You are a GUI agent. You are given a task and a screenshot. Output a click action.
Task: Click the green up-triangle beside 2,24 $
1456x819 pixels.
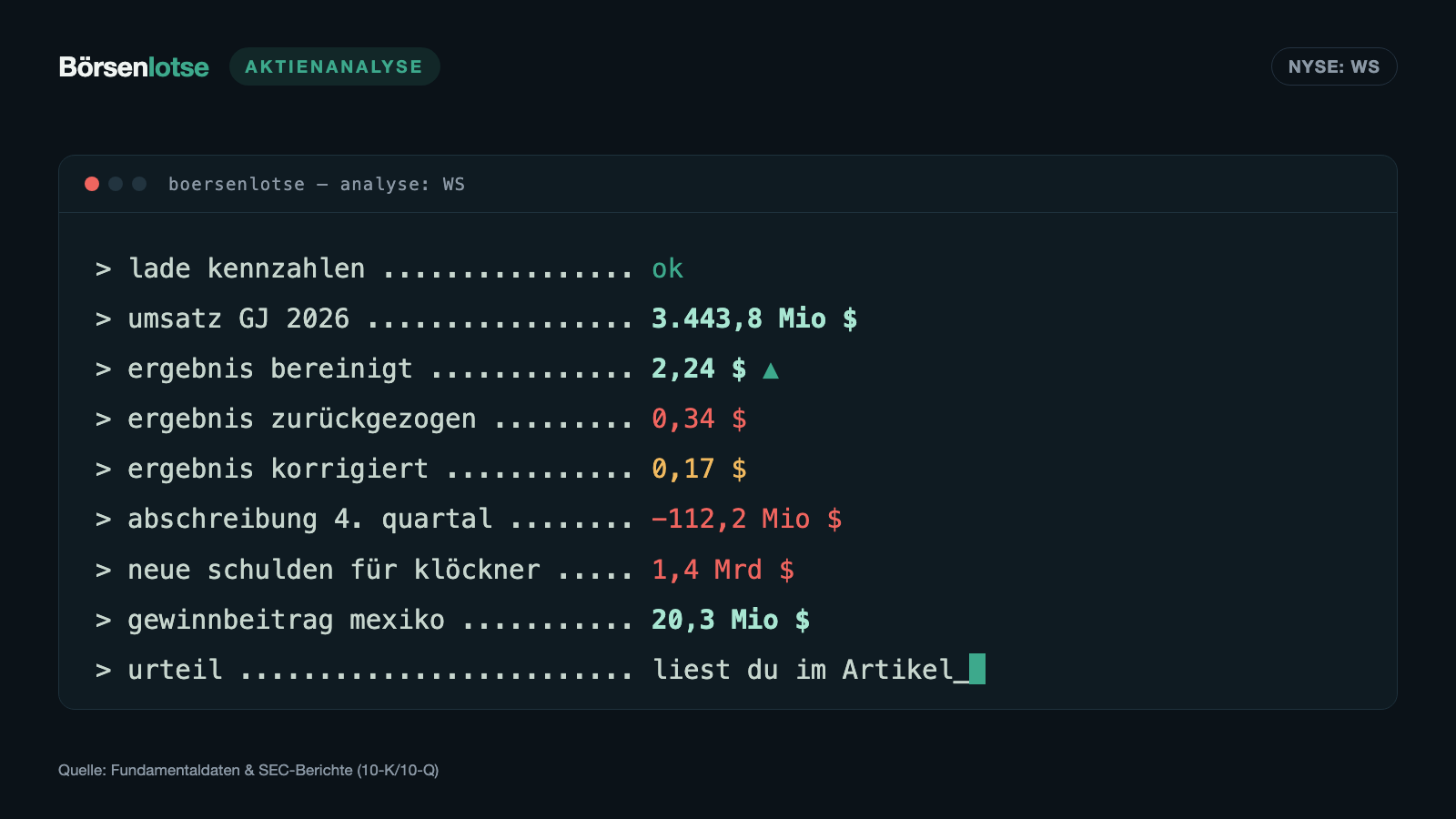click(x=771, y=369)
